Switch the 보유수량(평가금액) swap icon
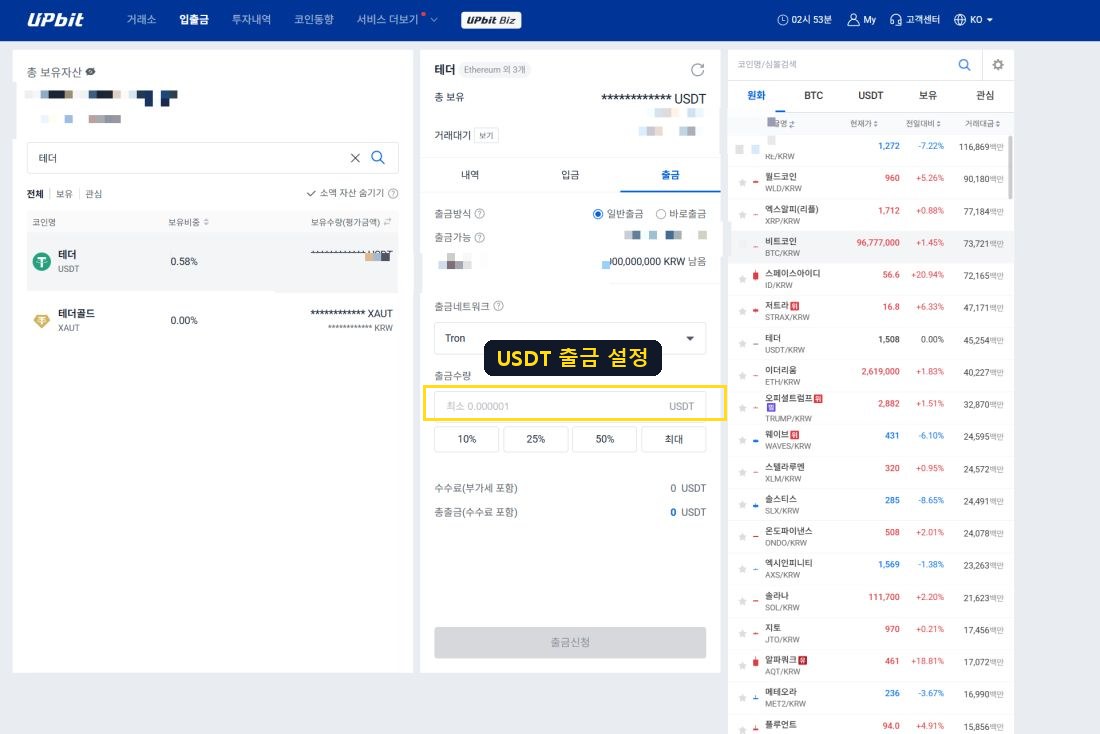 pos(387,222)
